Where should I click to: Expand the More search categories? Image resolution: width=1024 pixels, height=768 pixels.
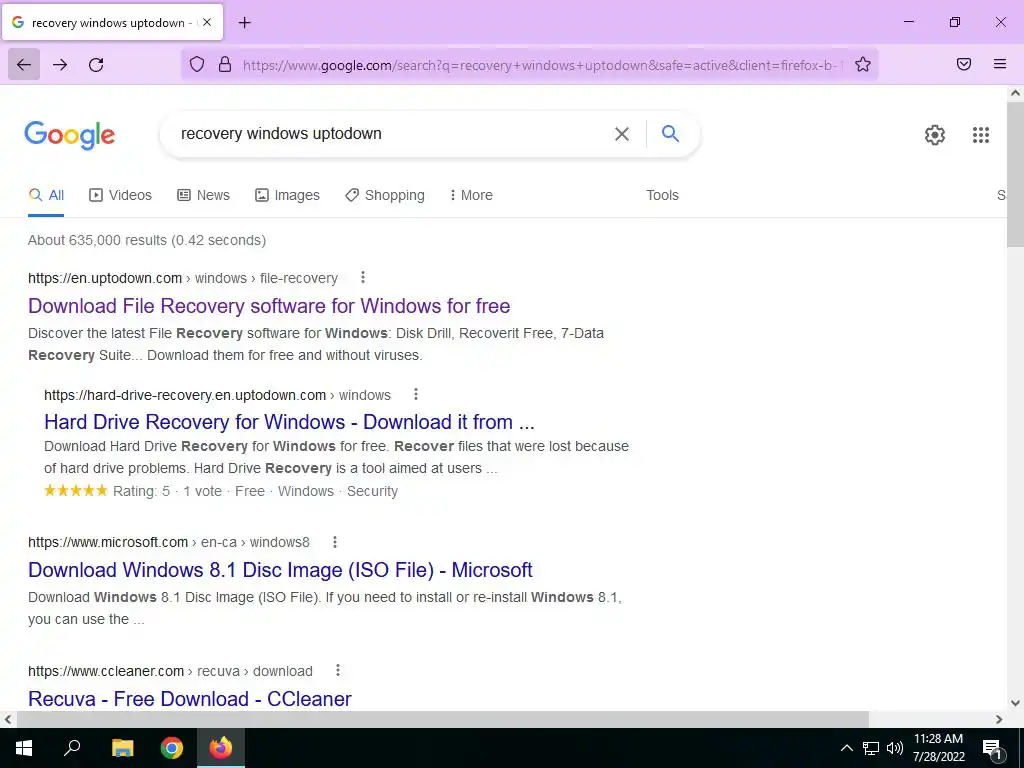471,195
